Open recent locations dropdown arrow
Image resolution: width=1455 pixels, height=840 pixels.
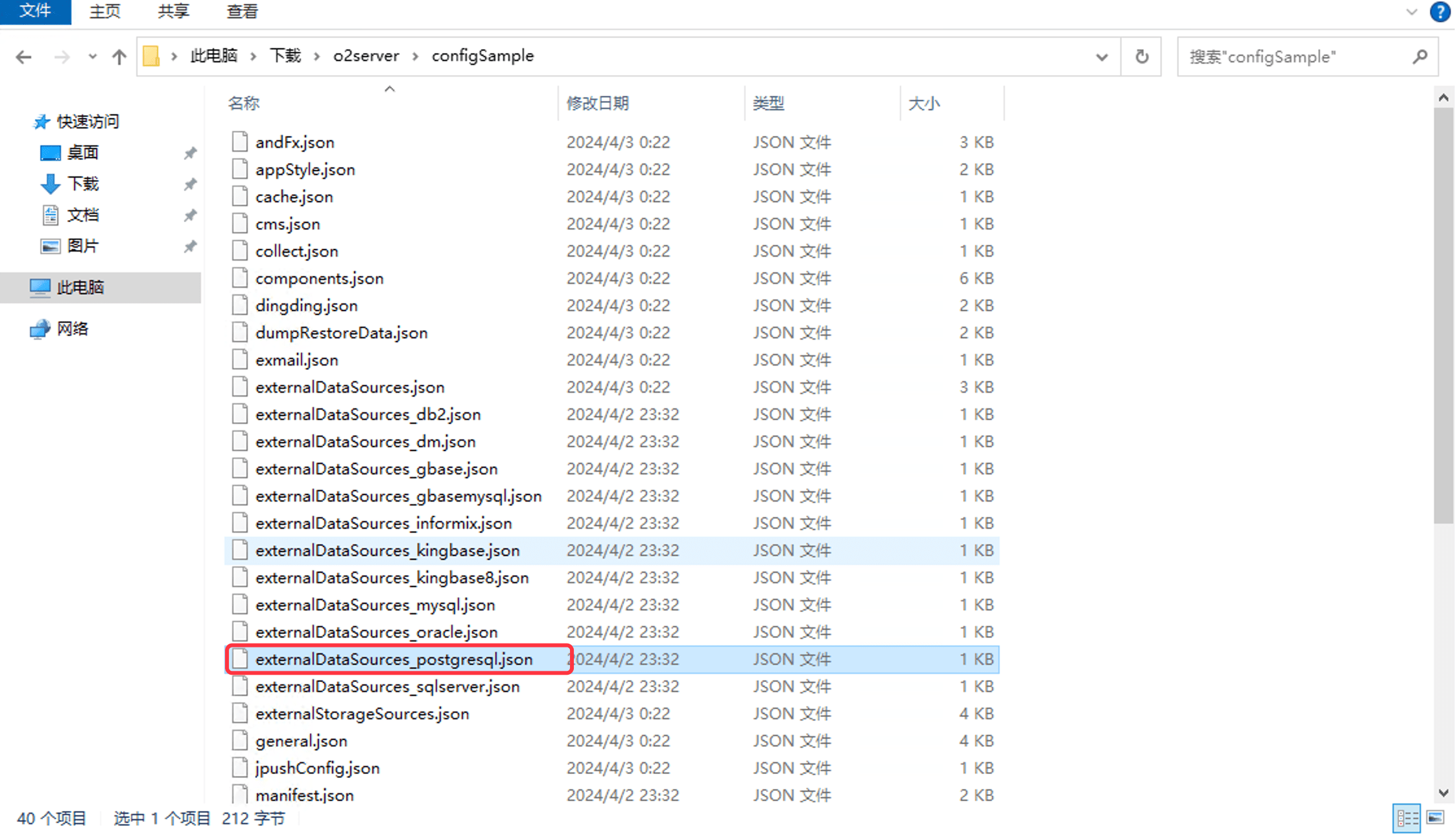pyautogui.click(x=92, y=57)
